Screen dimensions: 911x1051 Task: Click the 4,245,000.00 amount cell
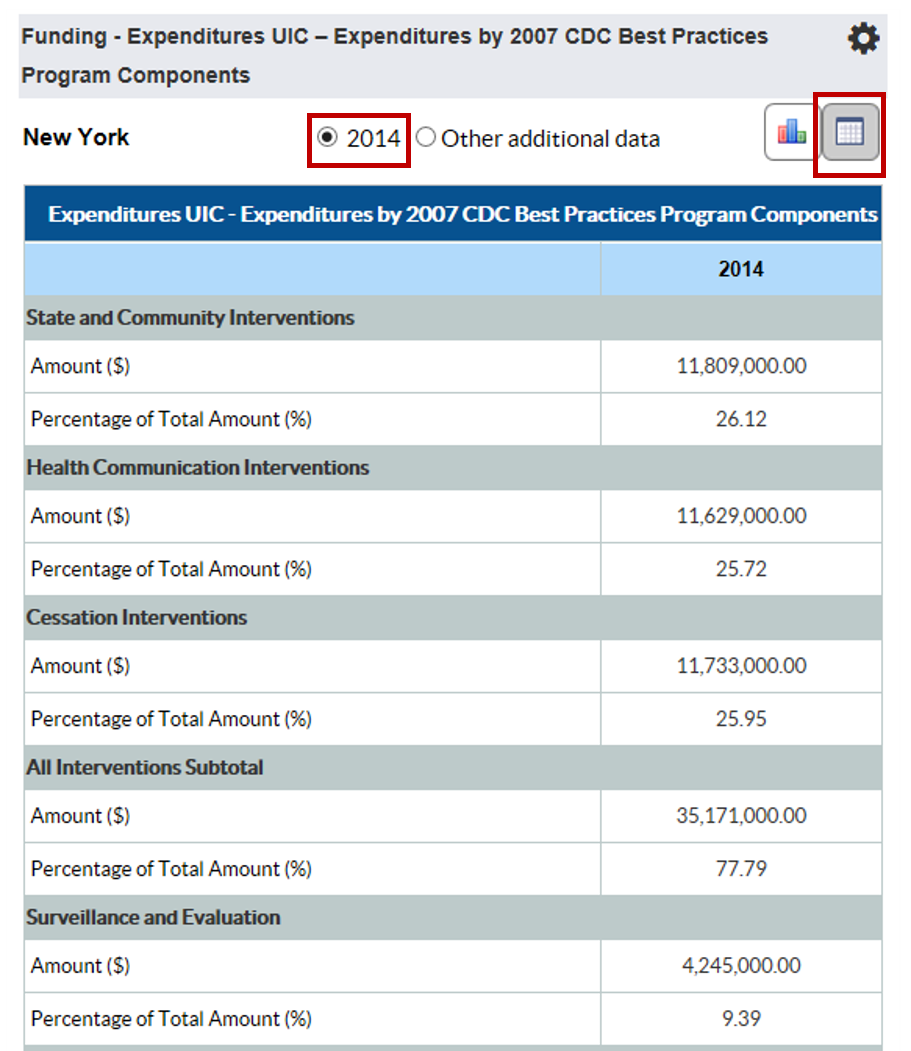pyautogui.click(x=741, y=966)
